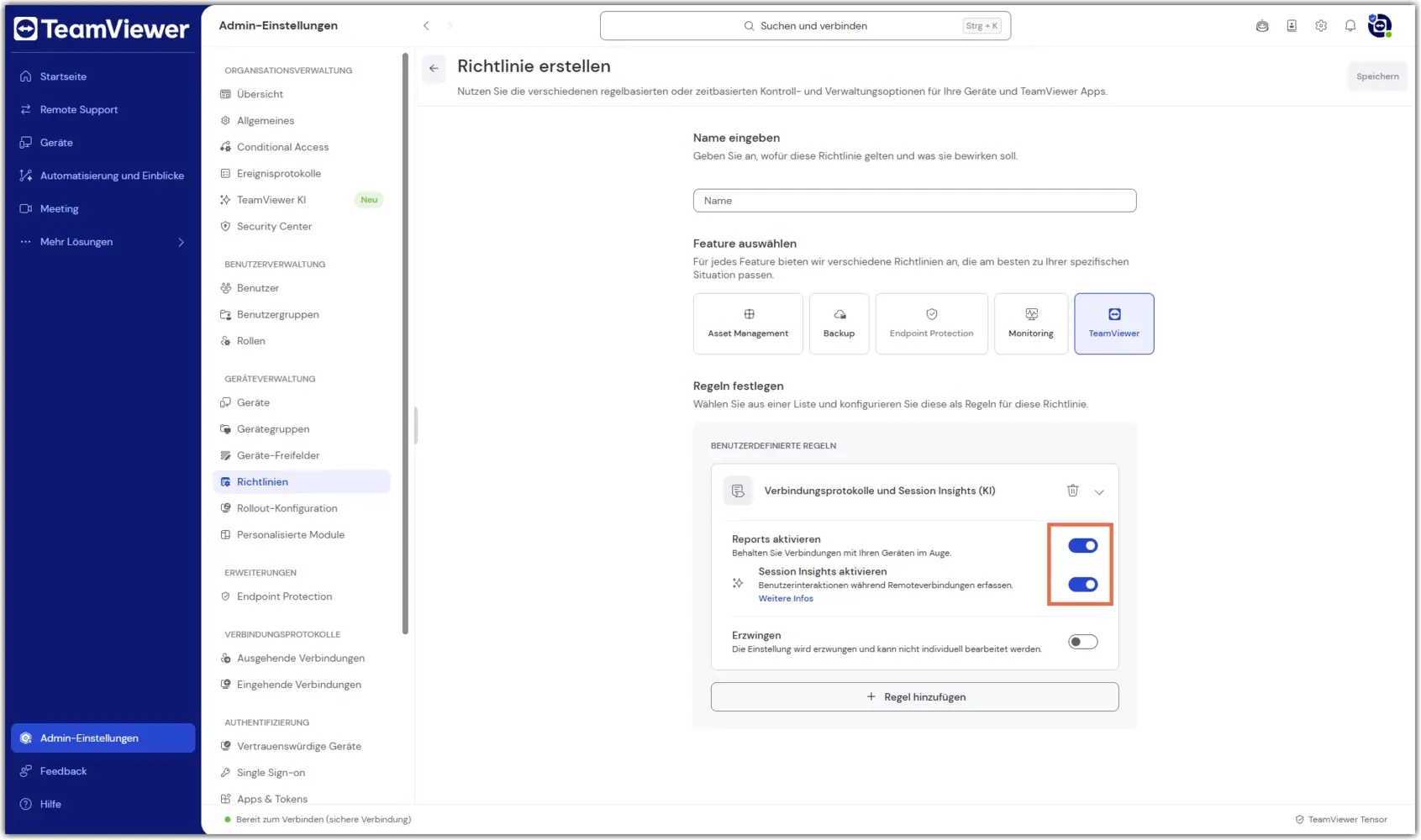Viewport: 1421px width, 840px height.
Task: Click the Neu badge next to TeamViewer KI
Action: (369, 200)
